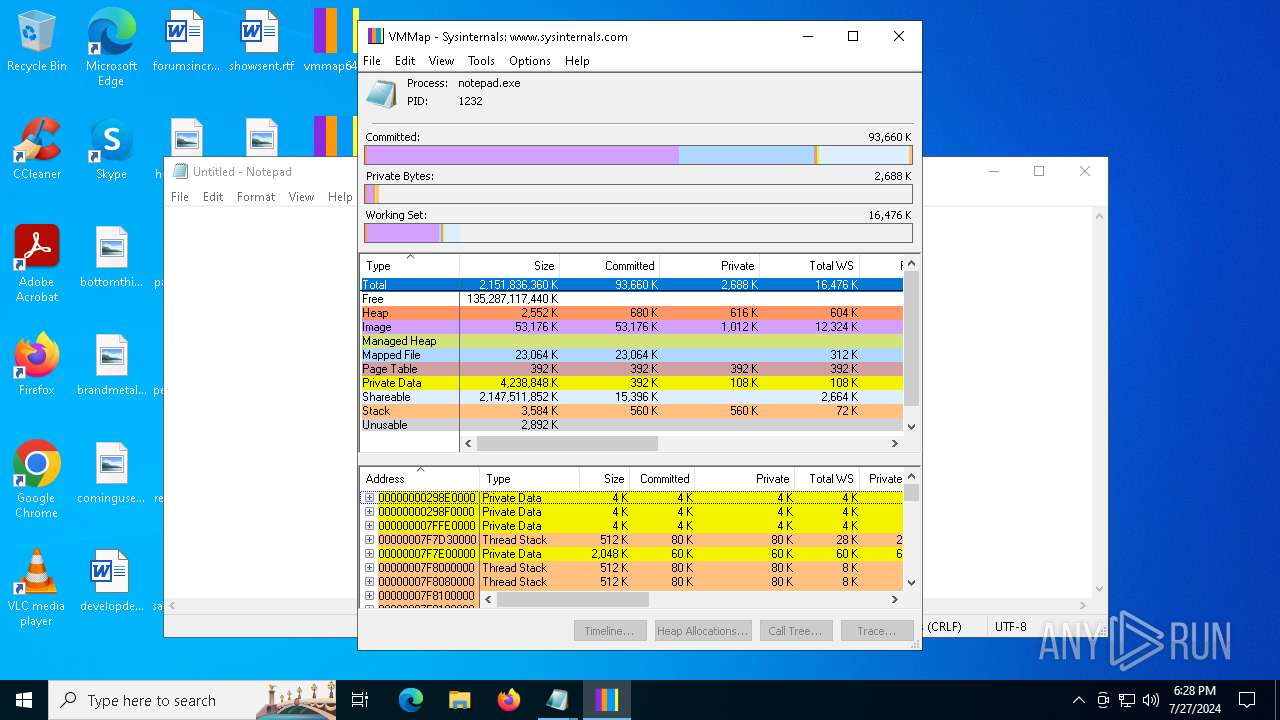Open Task View on taskbar
The height and width of the screenshot is (720, 1280).
coord(360,700)
